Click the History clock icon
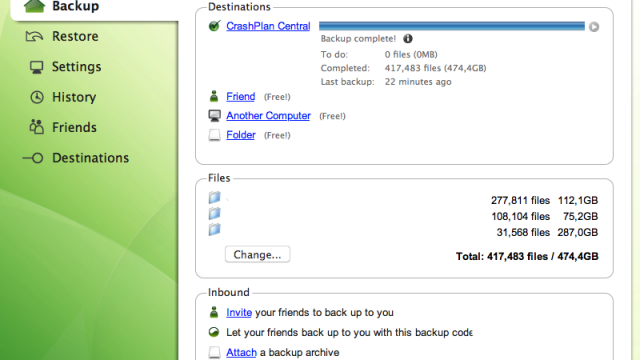This screenshot has width=640, height=360. (37, 97)
